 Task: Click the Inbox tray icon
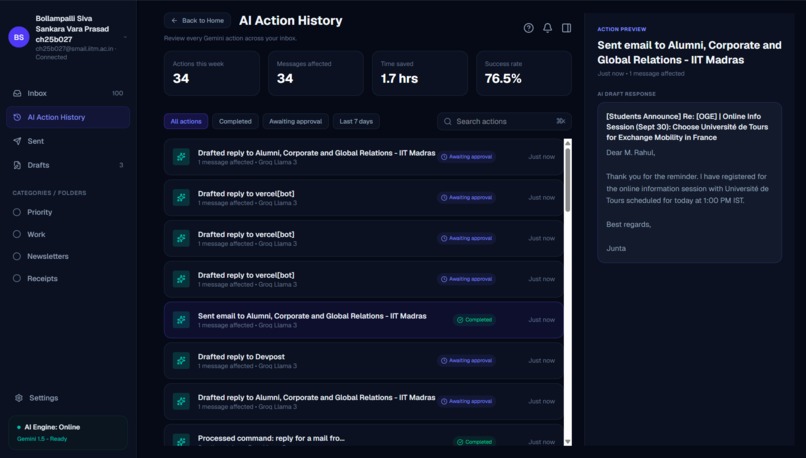[17, 93]
